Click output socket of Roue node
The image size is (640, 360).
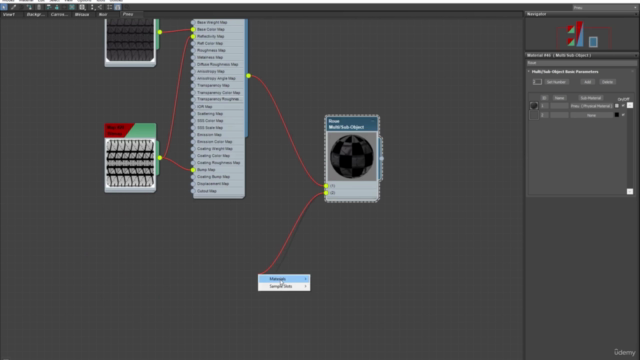point(382,158)
